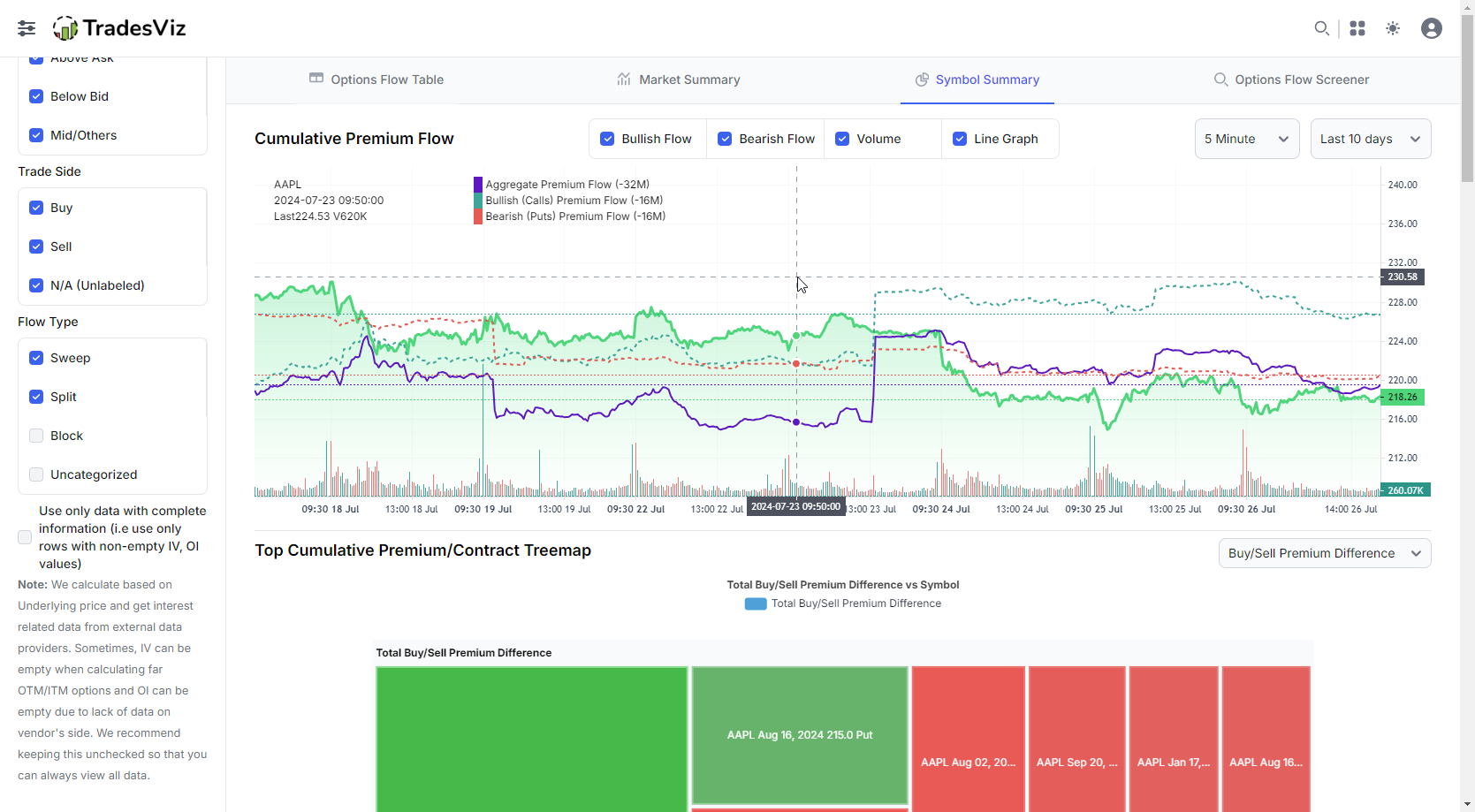The image size is (1475, 812).
Task: Switch to Options Flow Screener tab
Action: [x=1291, y=80]
